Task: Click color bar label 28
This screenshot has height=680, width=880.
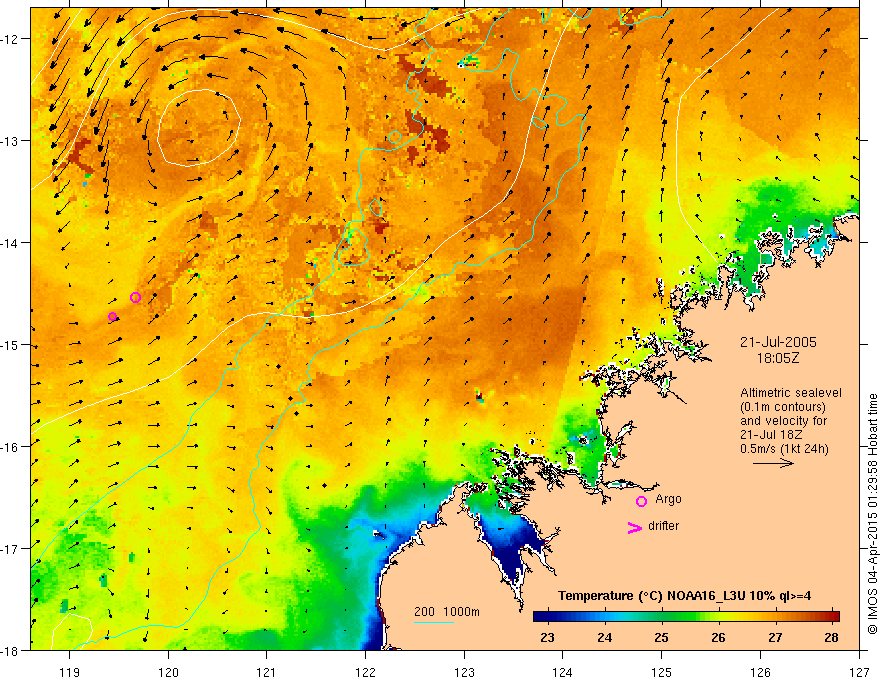Action: (x=832, y=637)
